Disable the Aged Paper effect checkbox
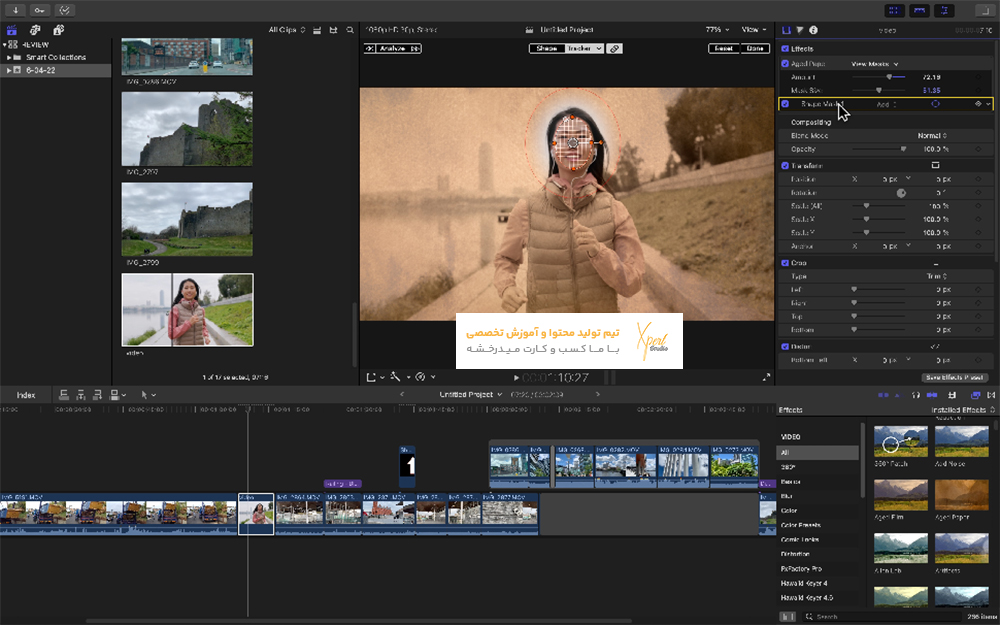The height and width of the screenshot is (625, 1000). (x=785, y=64)
